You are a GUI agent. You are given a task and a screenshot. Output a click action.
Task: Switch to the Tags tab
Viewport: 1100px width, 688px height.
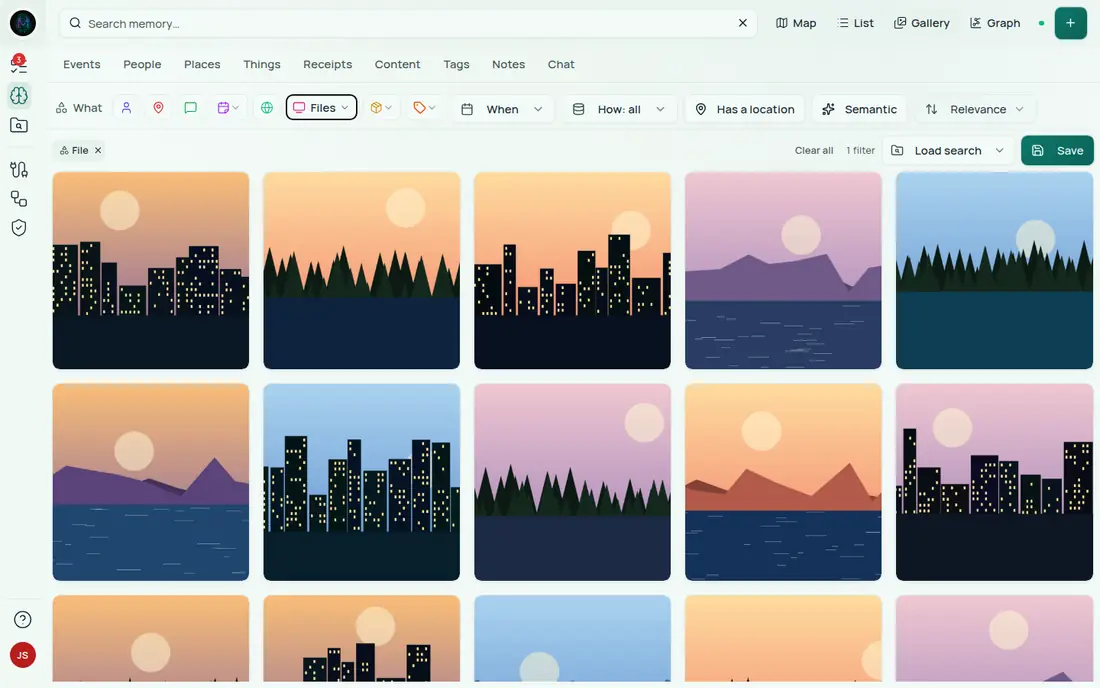pyautogui.click(x=456, y=64)
